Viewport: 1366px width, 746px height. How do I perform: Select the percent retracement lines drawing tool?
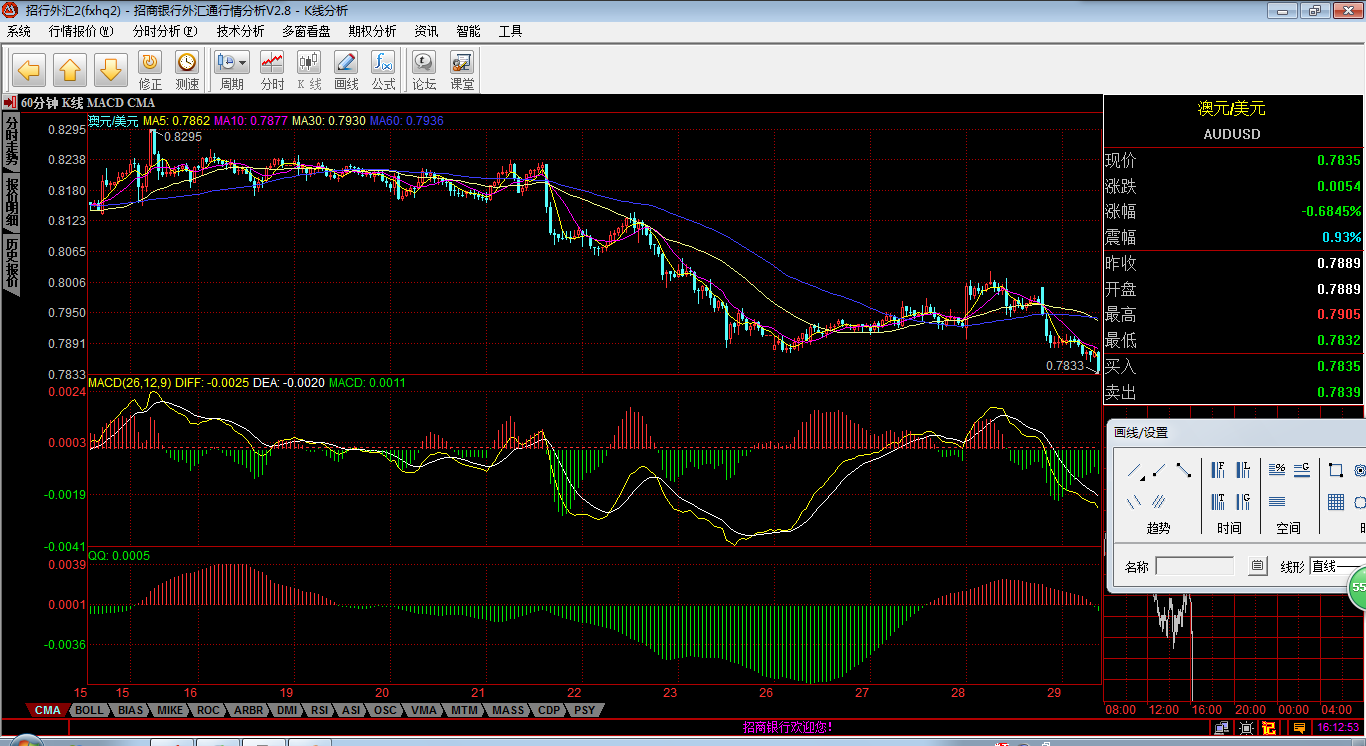tap(1277, 470)
